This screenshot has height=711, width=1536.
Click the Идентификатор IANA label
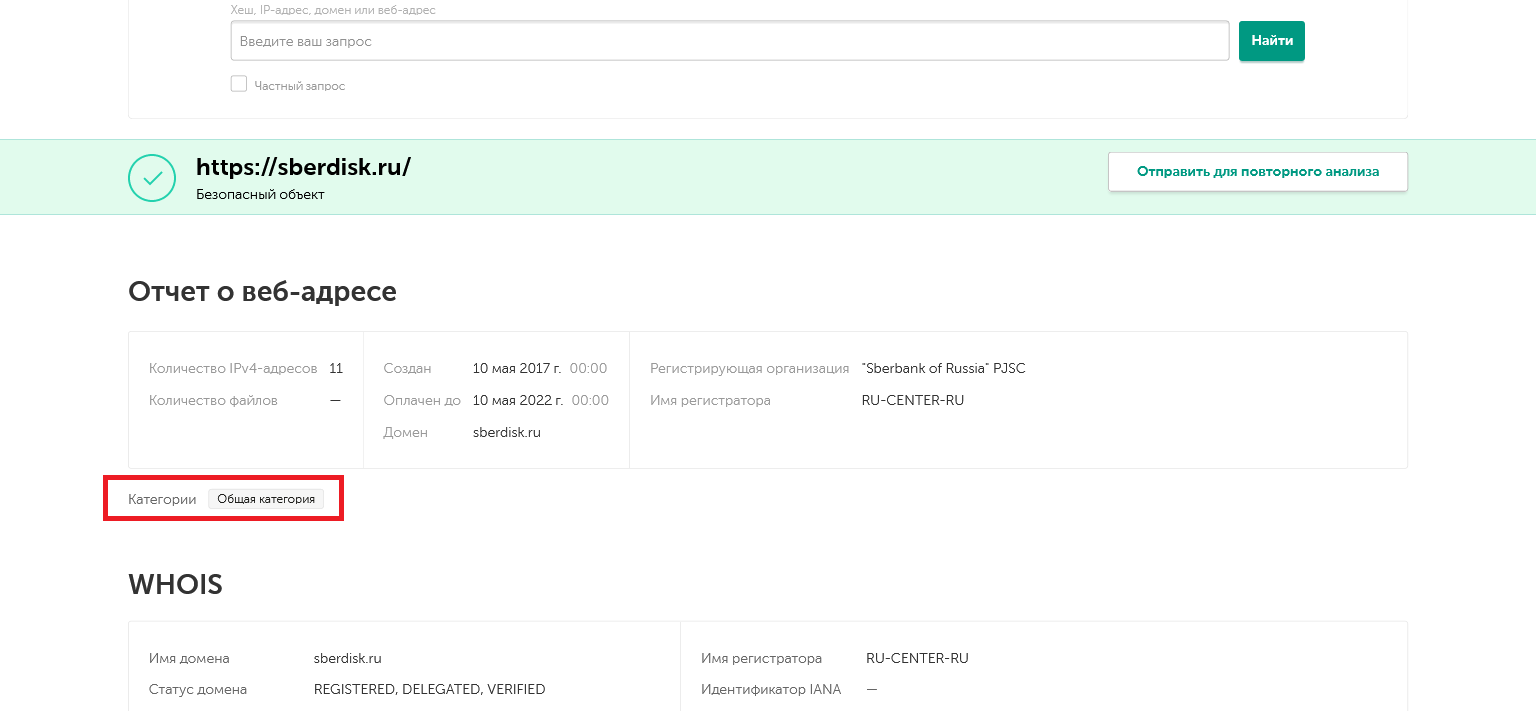[771, 690]
